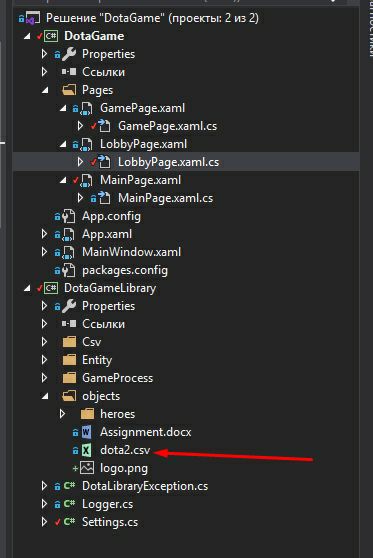Expand GamePage.xaml.cs node
The image size is (373, 558).
(80, 126)
